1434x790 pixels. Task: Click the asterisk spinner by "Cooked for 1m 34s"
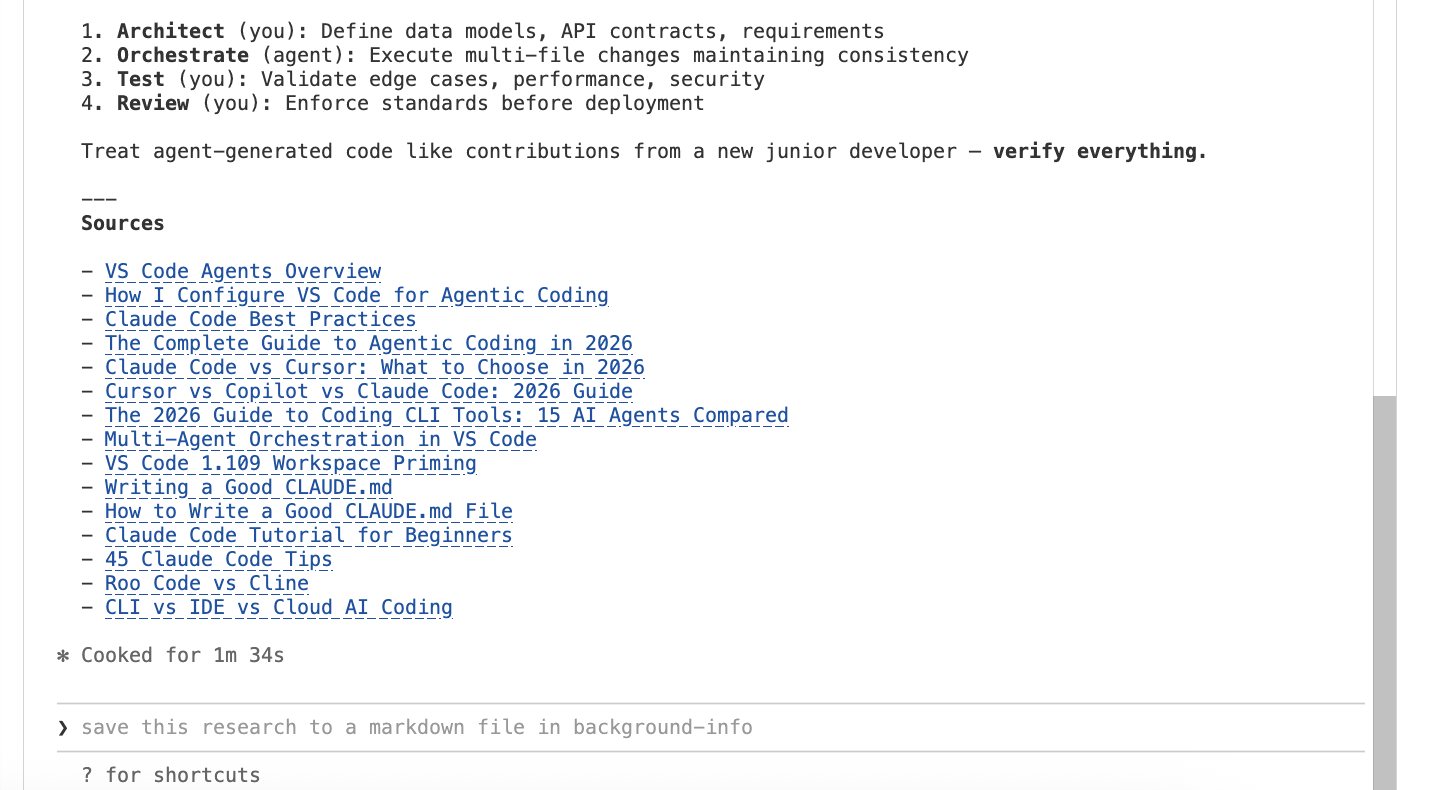[x=62, y=655]
